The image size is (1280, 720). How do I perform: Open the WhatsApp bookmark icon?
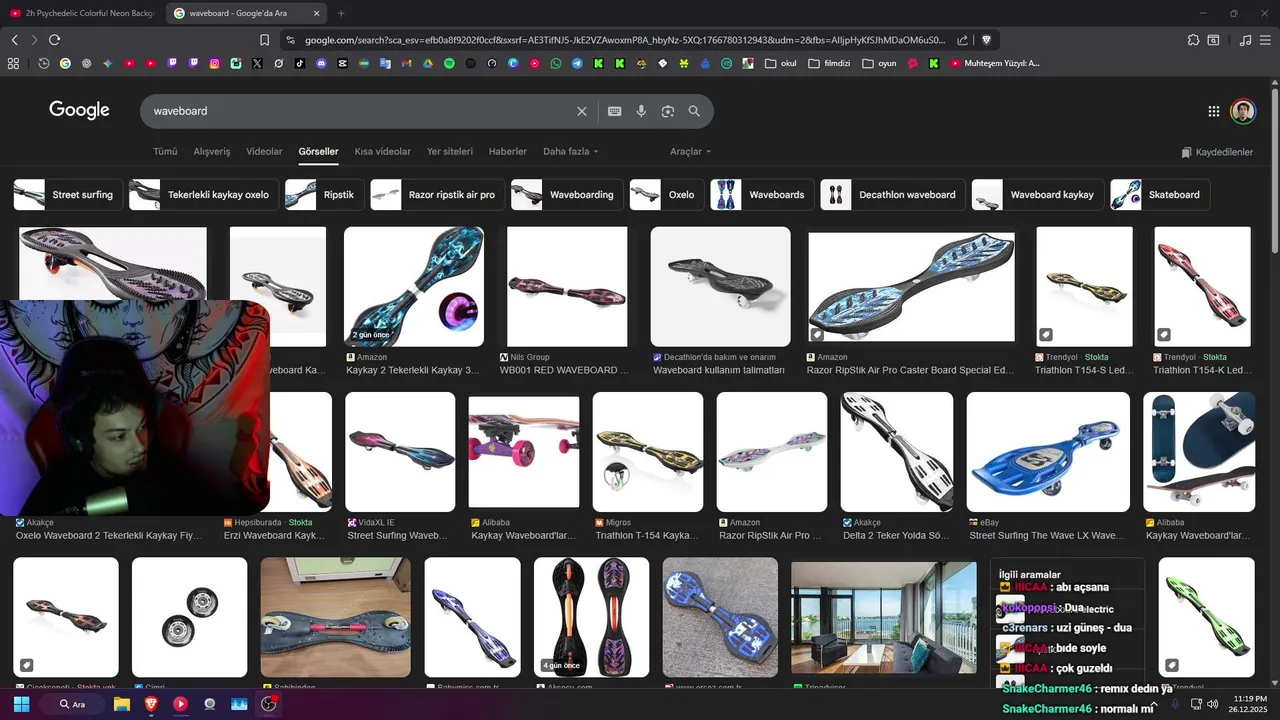556,63
